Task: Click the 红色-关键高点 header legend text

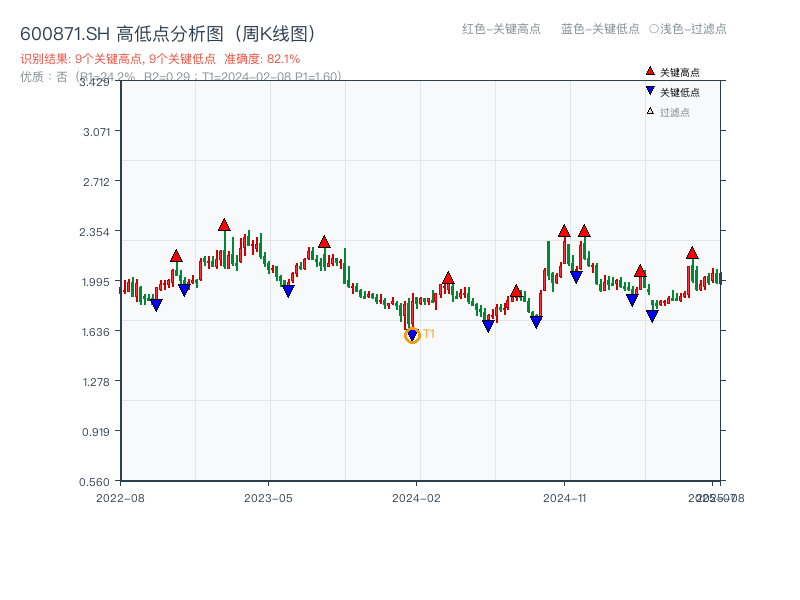Action: 501,29
